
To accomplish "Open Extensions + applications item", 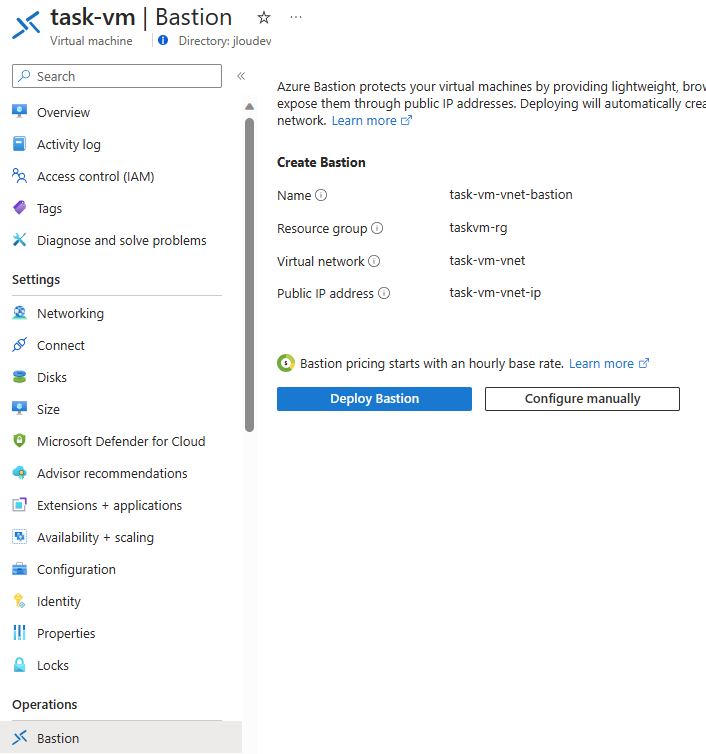I will tap(110, 505).
